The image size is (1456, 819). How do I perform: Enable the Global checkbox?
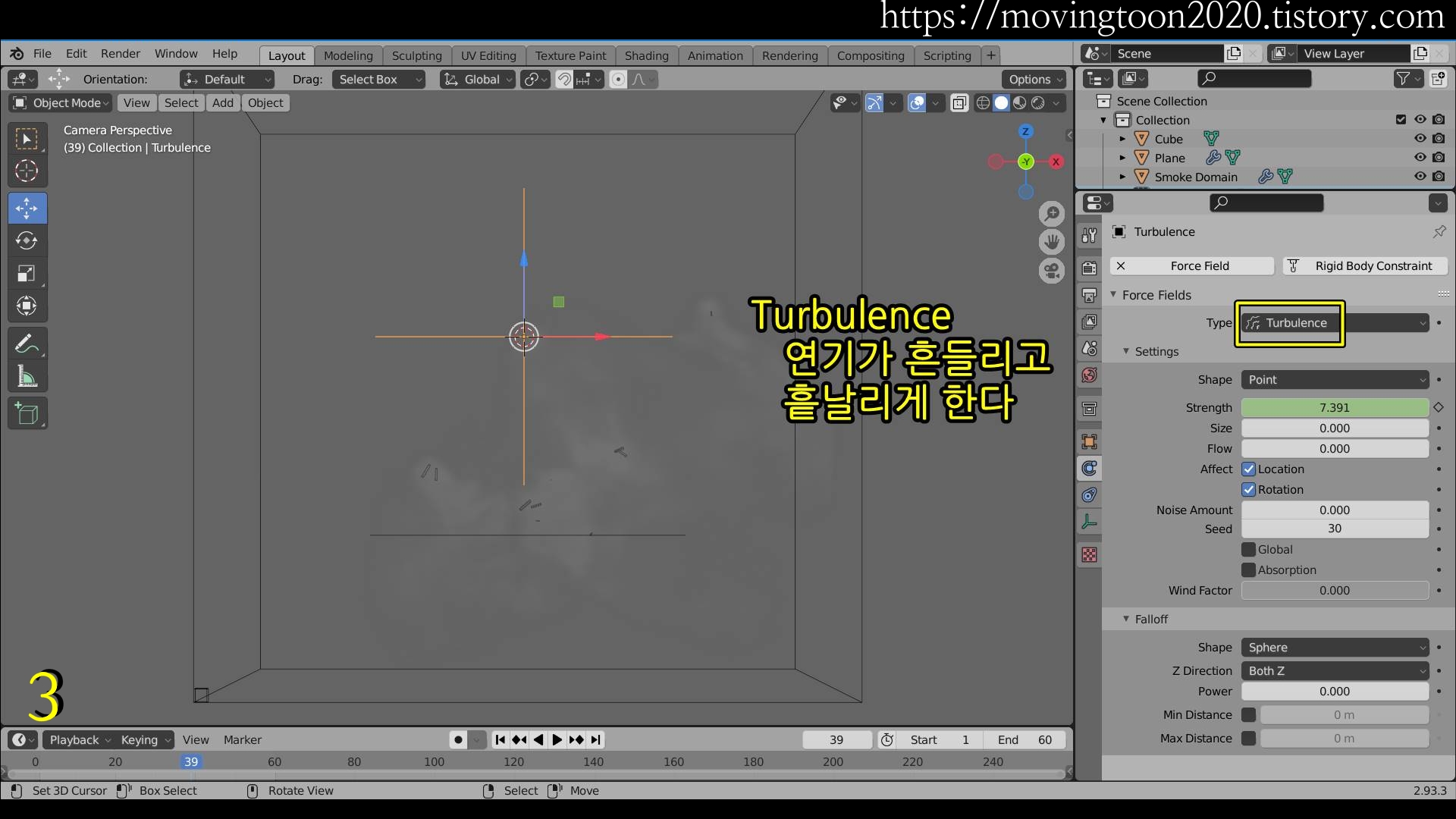[1249, 550]
